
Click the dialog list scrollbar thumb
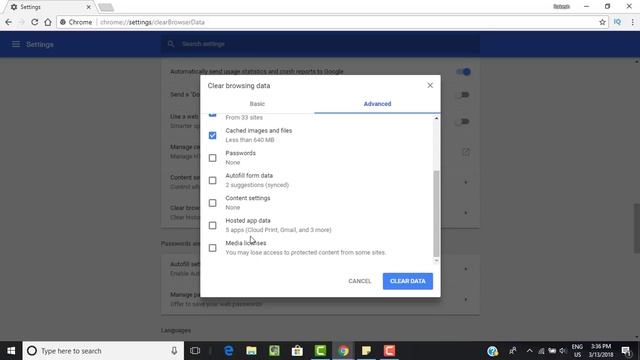click(x=436, y=214)
